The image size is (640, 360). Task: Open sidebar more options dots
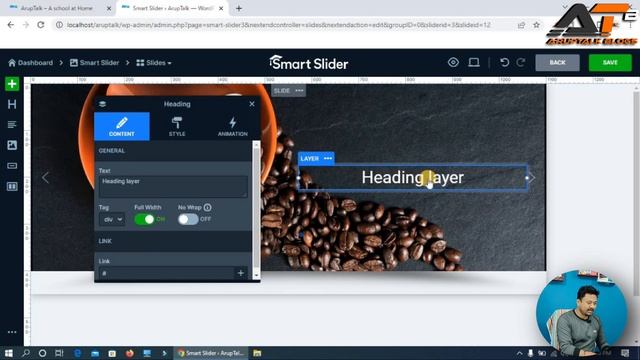(12, 332)
